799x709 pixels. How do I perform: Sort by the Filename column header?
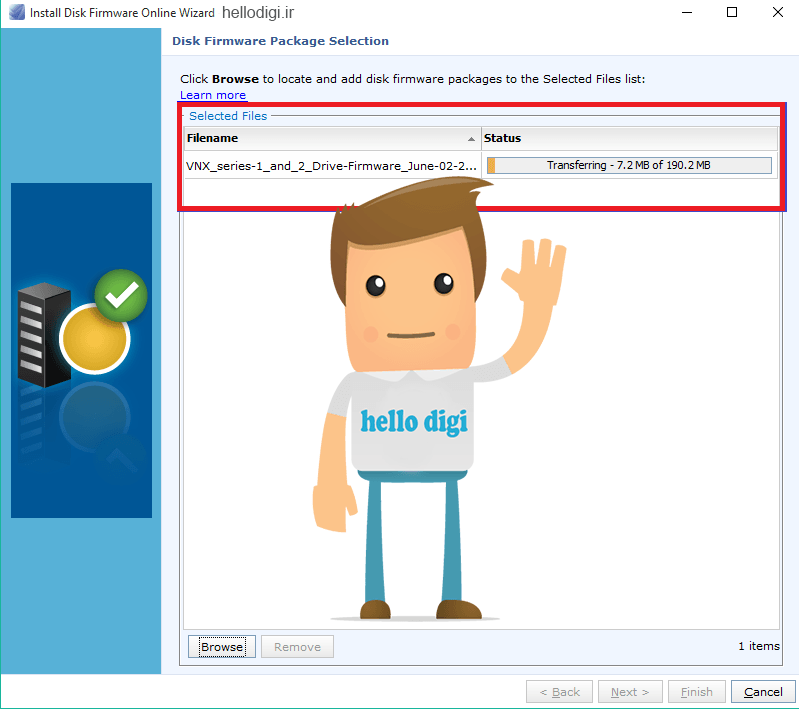click(332, 139)
